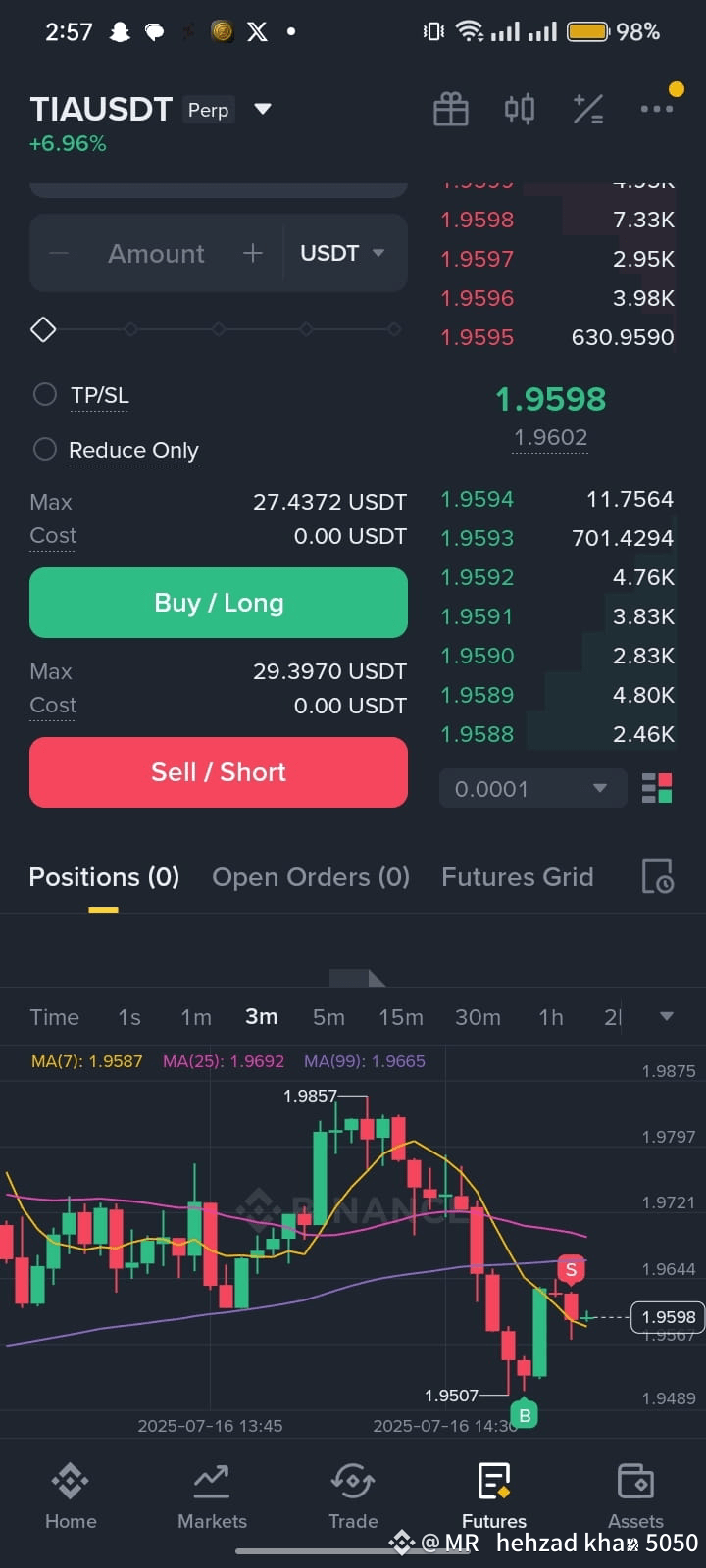Go to the Home tab icon
This screenshot has height=1568, width=706.
tap(71, 1481)
